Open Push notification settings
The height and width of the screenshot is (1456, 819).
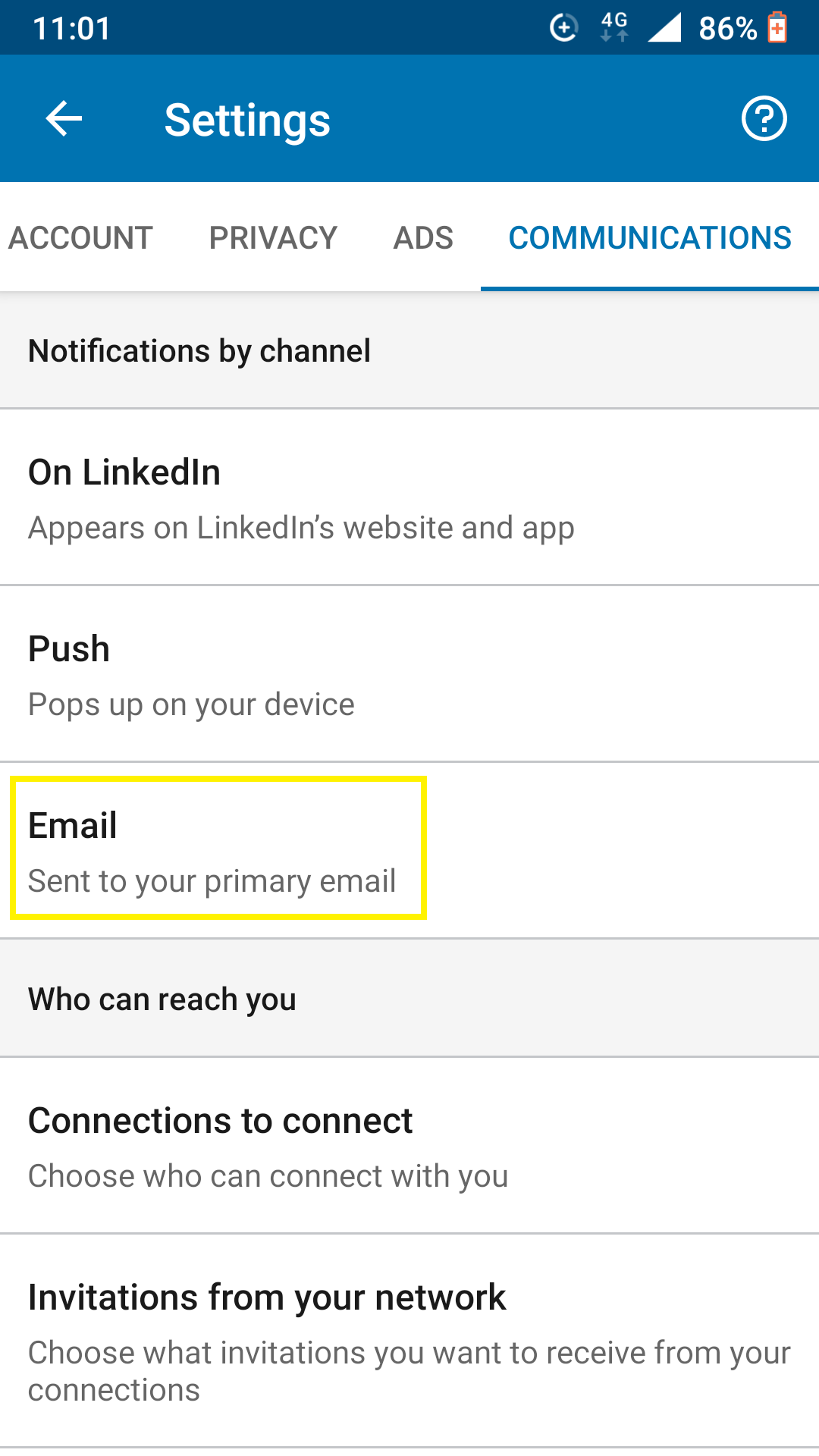[409, 674]
